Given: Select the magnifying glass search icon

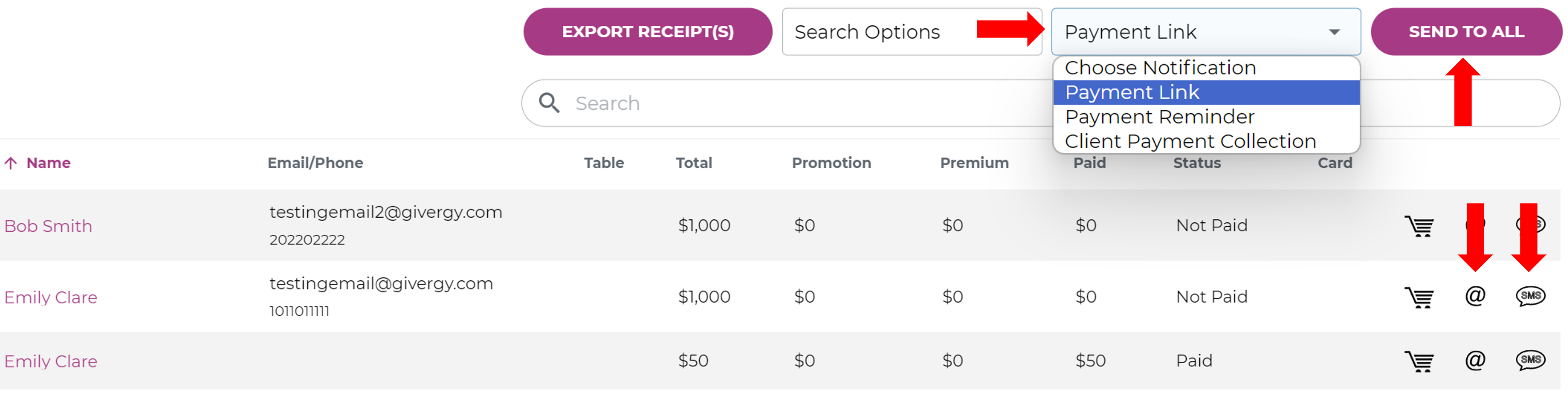Looking at the screenshot, I should pyautogui.click(x=549, y=103).
